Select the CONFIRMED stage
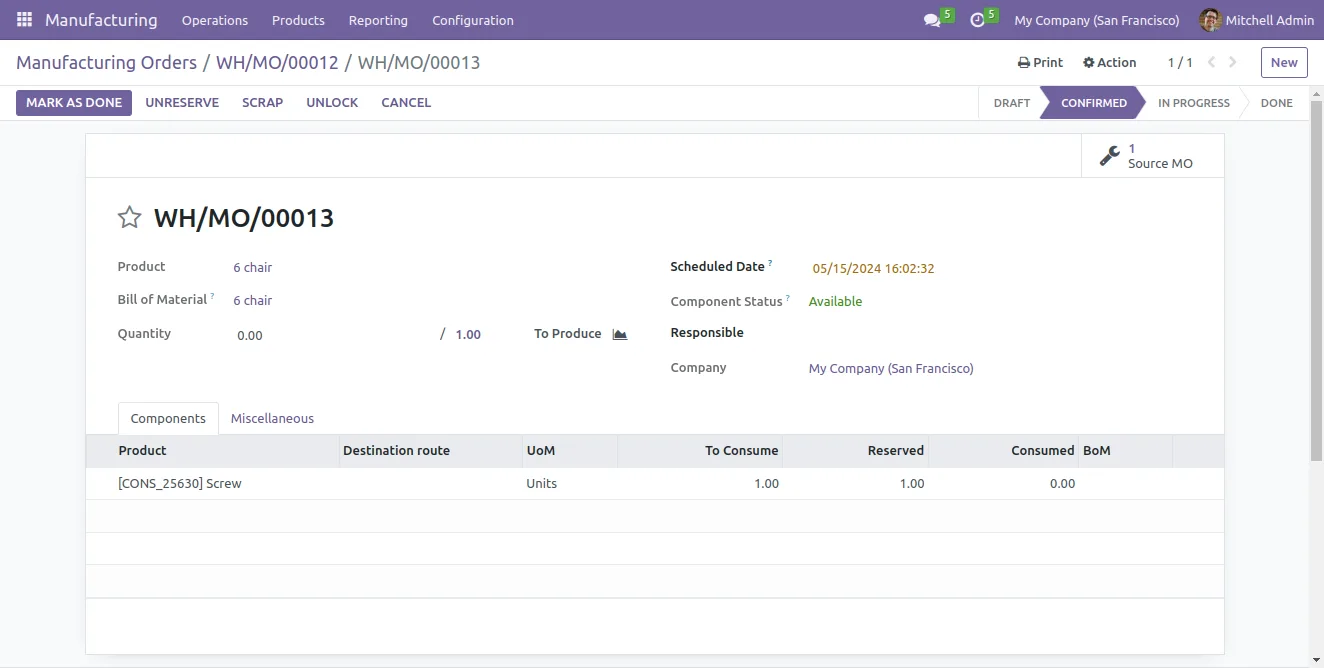Viewport: 1324px width, 668px height. [1093, 103]
